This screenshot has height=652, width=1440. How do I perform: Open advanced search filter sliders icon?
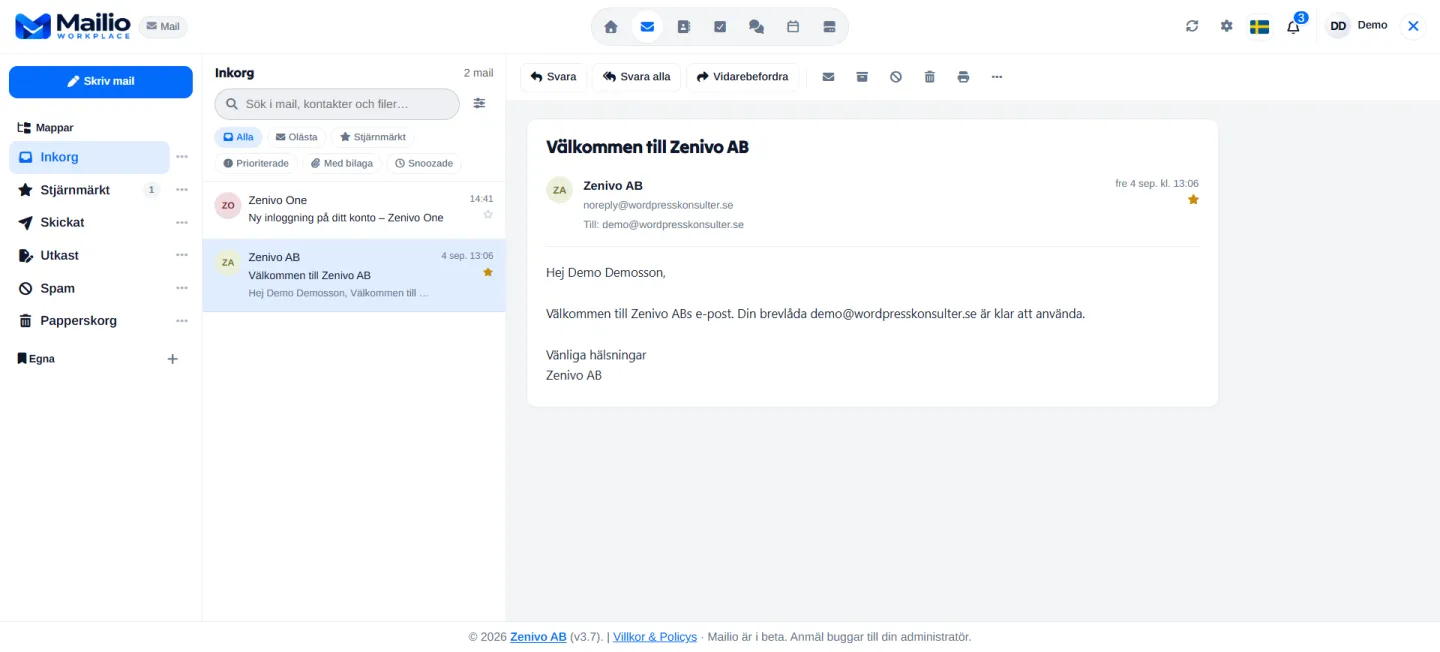(x=479, y=103)
